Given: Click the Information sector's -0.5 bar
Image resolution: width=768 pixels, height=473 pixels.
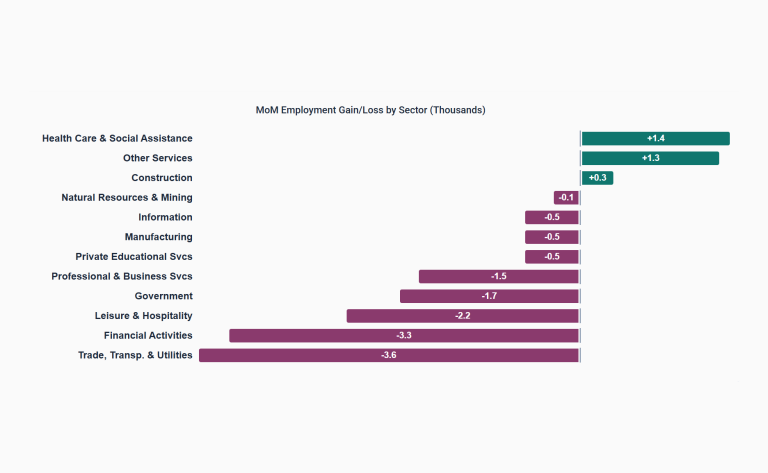Looking at the screenshot, I should pyautogui.click(x=552, y=217).
